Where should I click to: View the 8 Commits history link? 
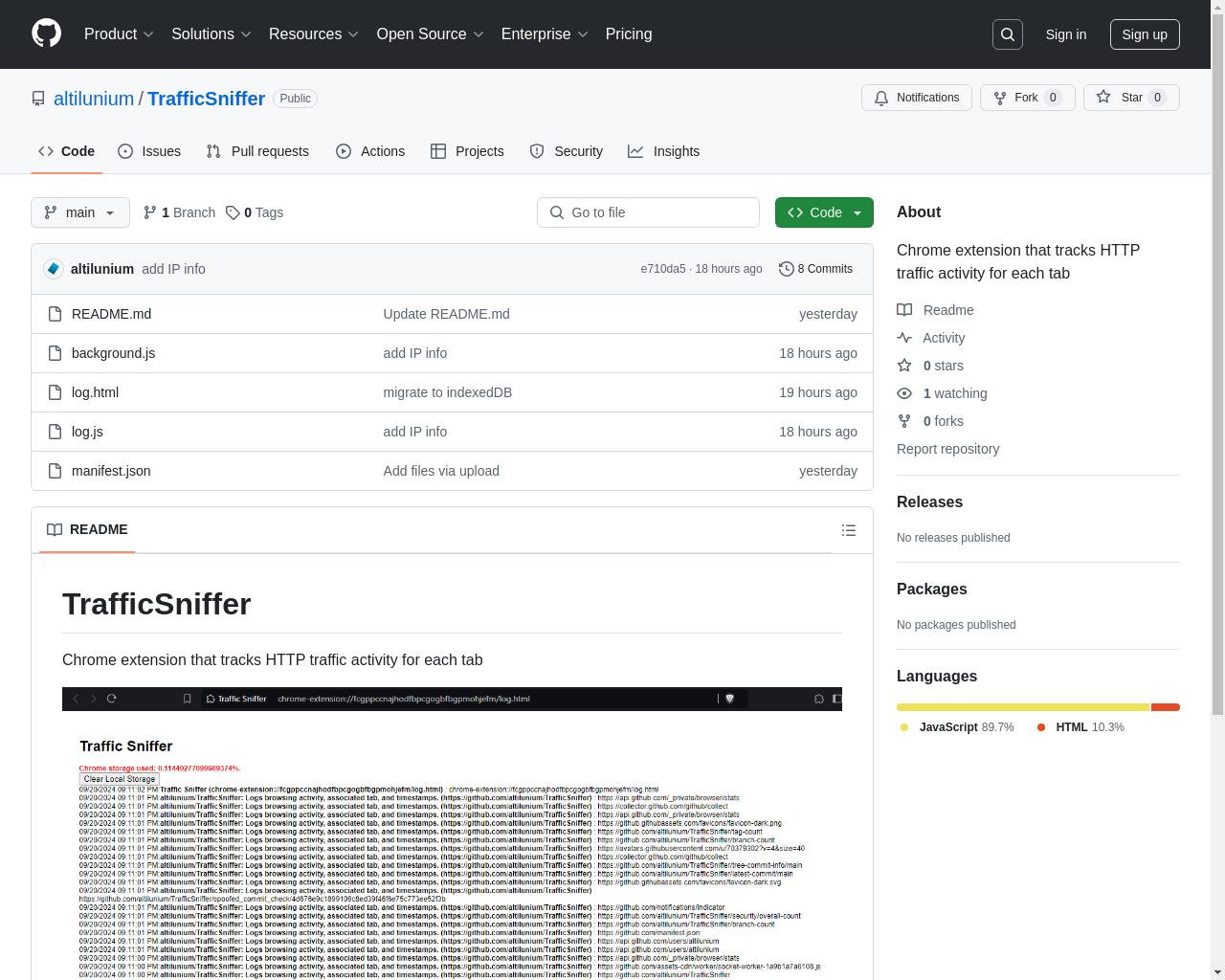click(815, 269)
